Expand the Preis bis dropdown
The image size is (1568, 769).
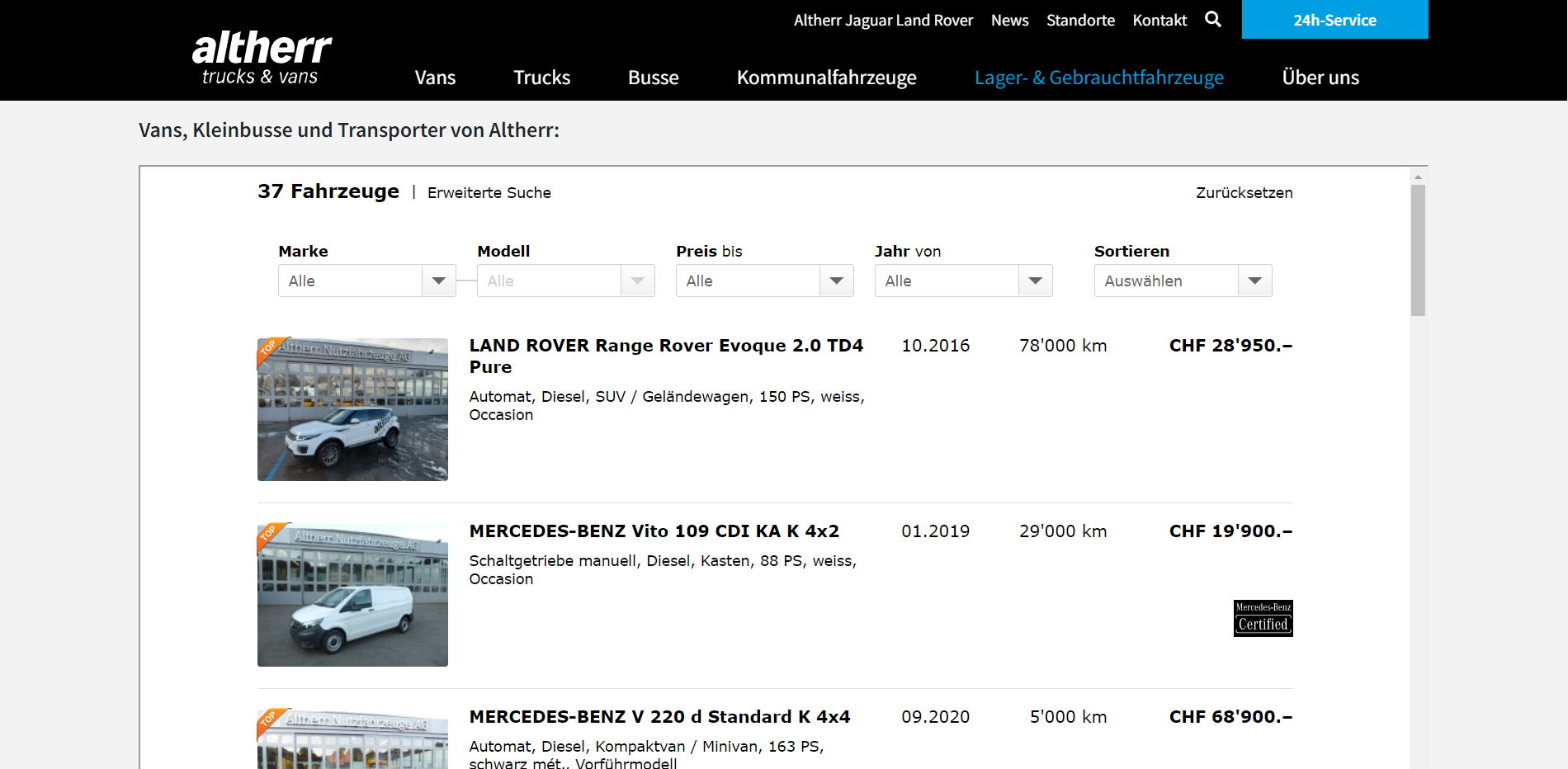764,281
